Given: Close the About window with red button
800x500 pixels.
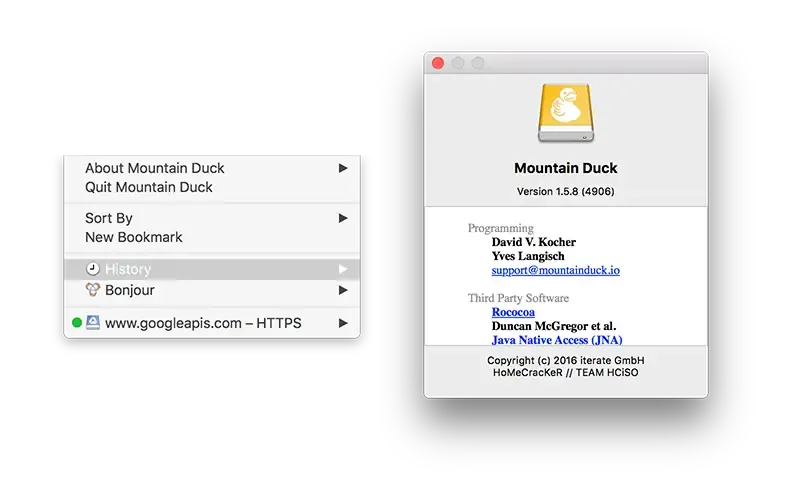Looking at the screenshot, I should click(x=438, y=63).
